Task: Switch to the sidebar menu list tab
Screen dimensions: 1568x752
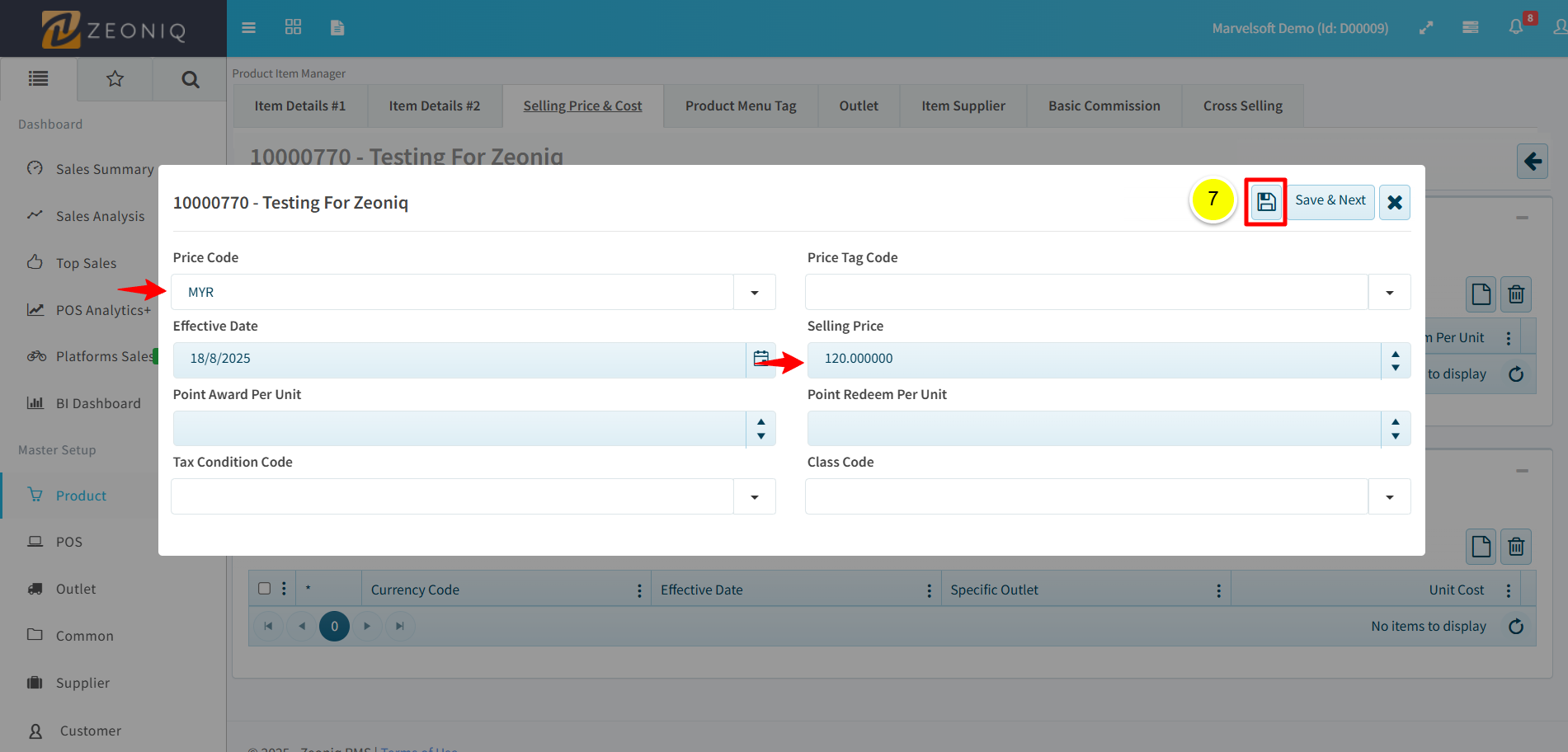Action: 38,79
